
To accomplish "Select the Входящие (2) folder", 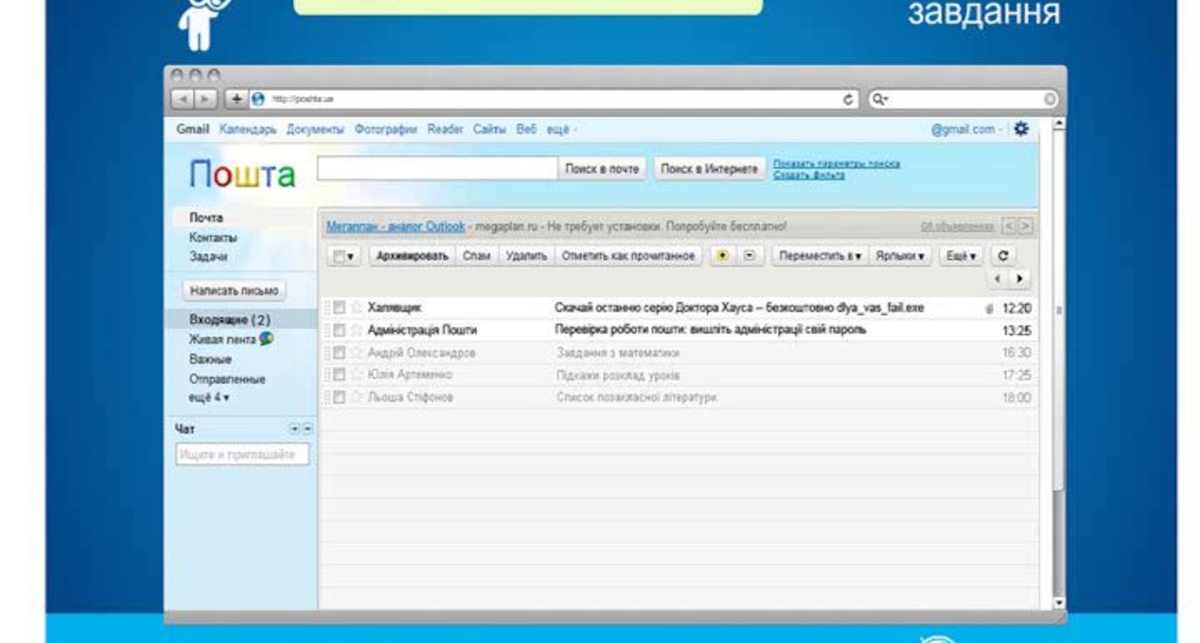I will point(230,320).
